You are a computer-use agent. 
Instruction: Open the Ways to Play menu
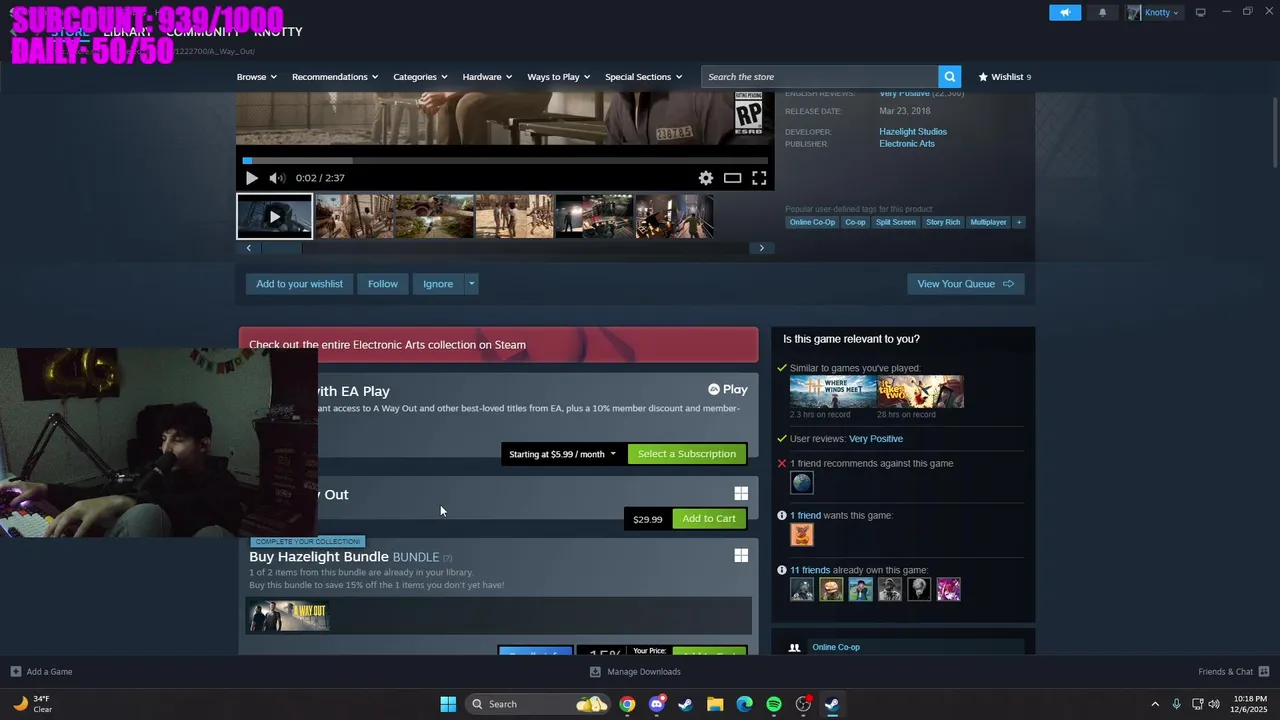559,77
